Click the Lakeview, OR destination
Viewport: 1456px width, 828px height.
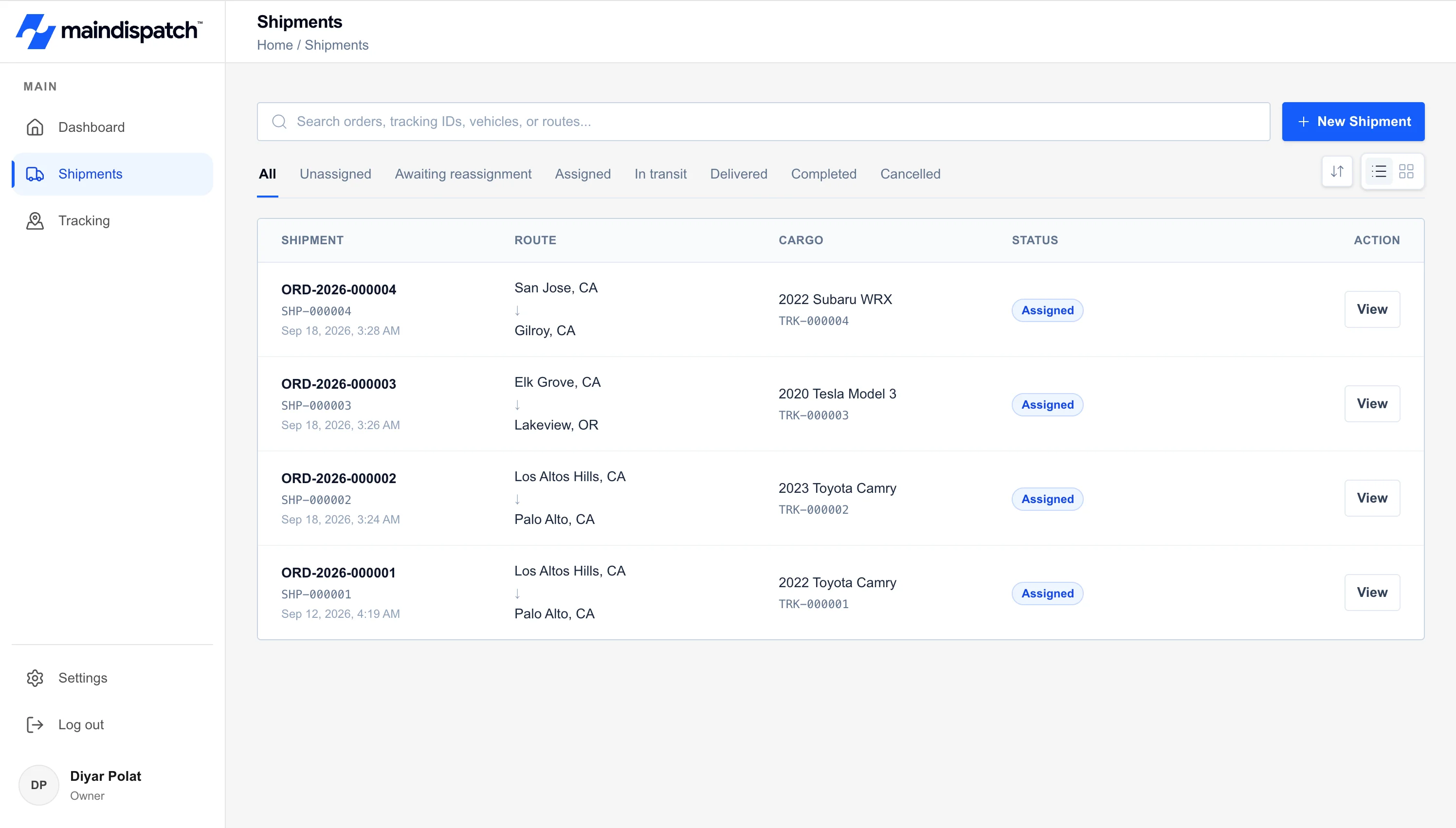pyautogui.click(x=556, y=425)
